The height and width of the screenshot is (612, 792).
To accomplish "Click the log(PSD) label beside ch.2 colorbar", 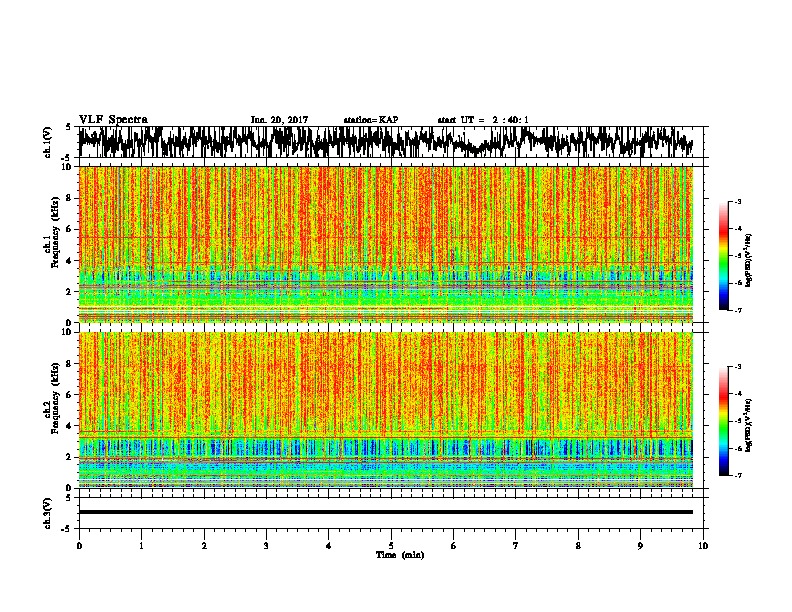I will click(x=749, y=425).
